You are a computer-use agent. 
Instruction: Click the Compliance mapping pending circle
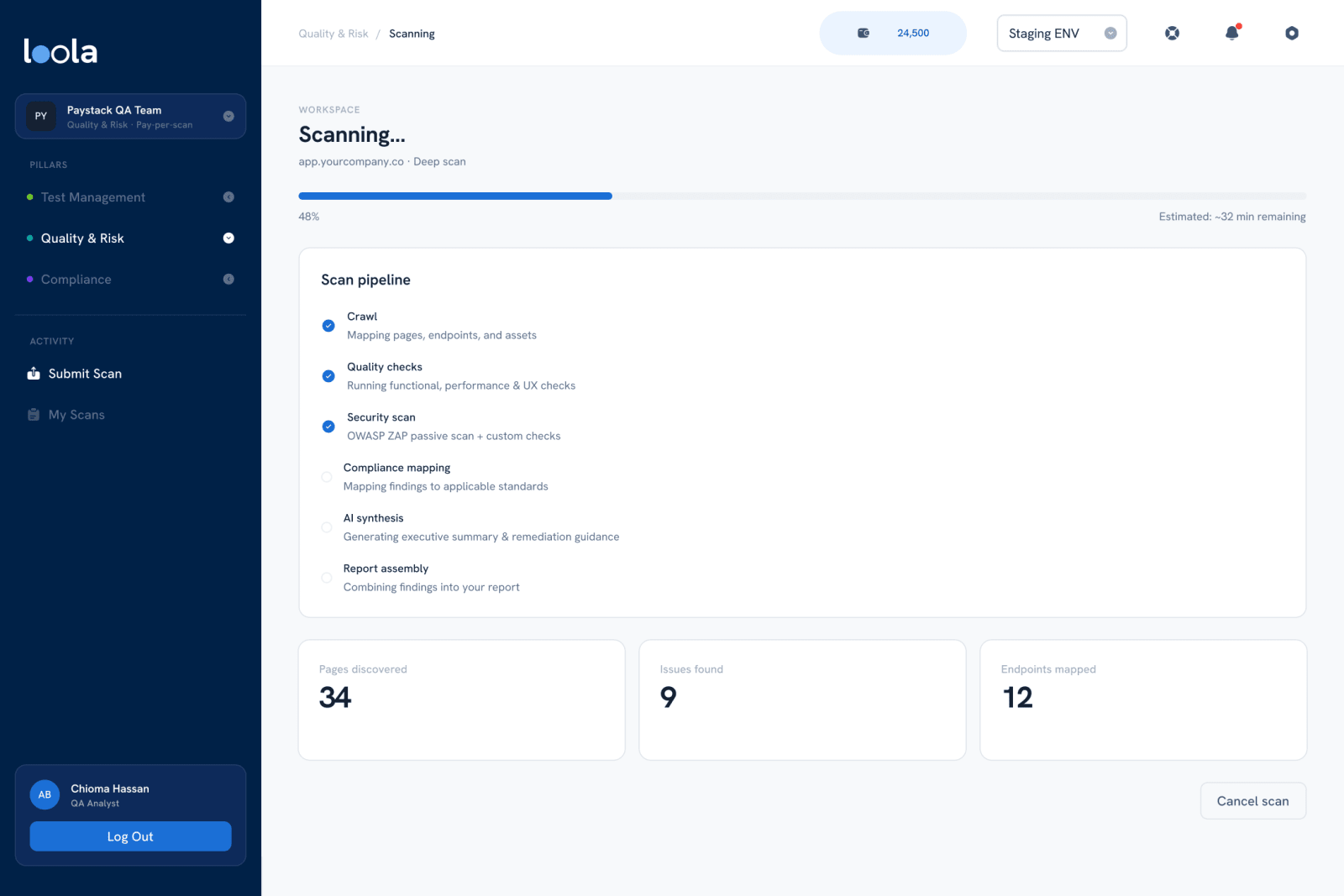click(327, 477)
